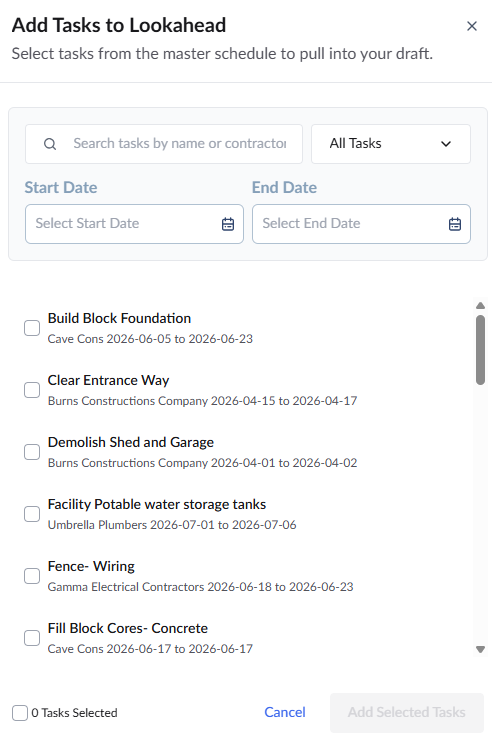Open the End Date calendar icon
This screenshot has height=733, width=492.
pos(455,224)
